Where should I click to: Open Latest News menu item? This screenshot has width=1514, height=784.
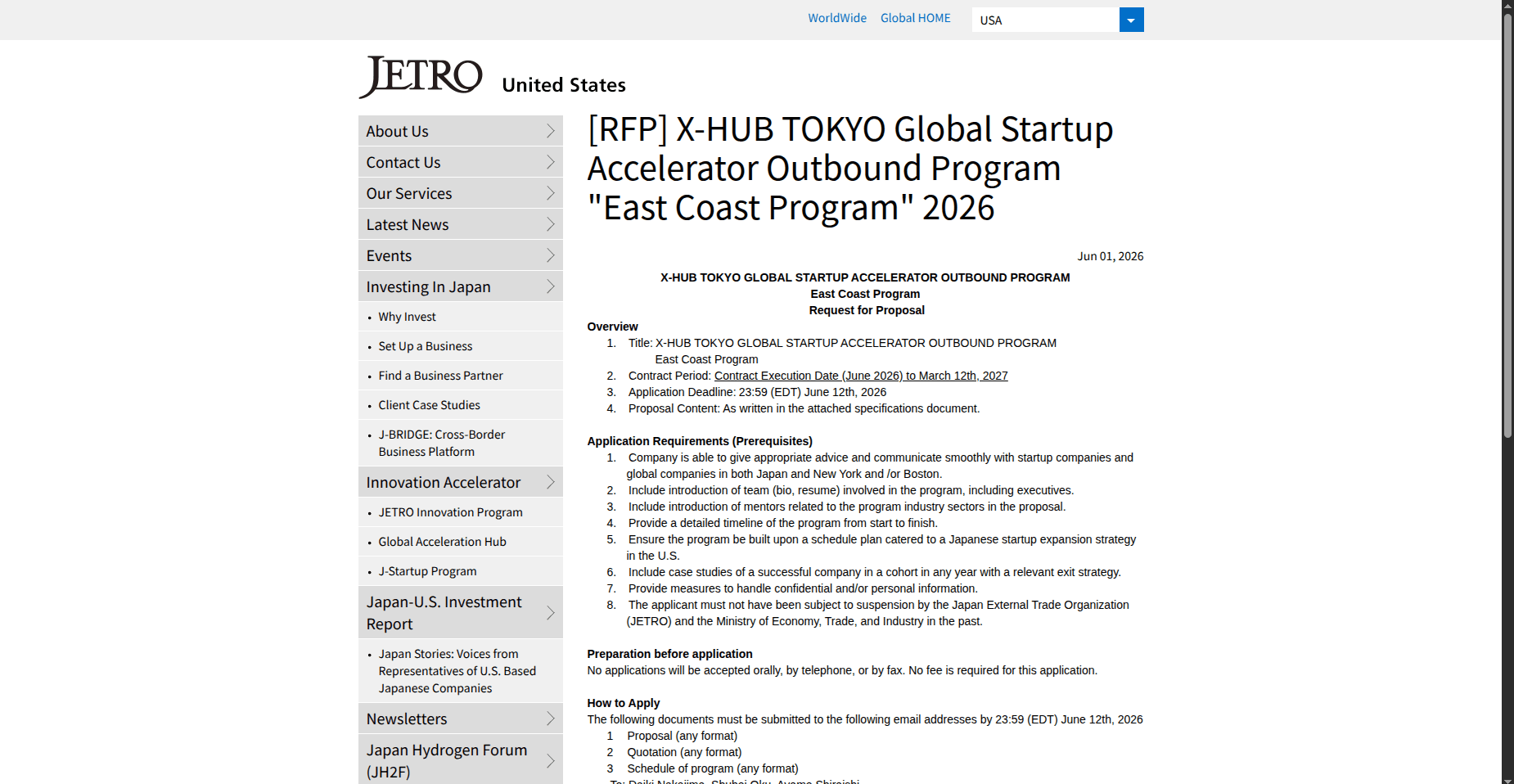(x=461, y=224)
